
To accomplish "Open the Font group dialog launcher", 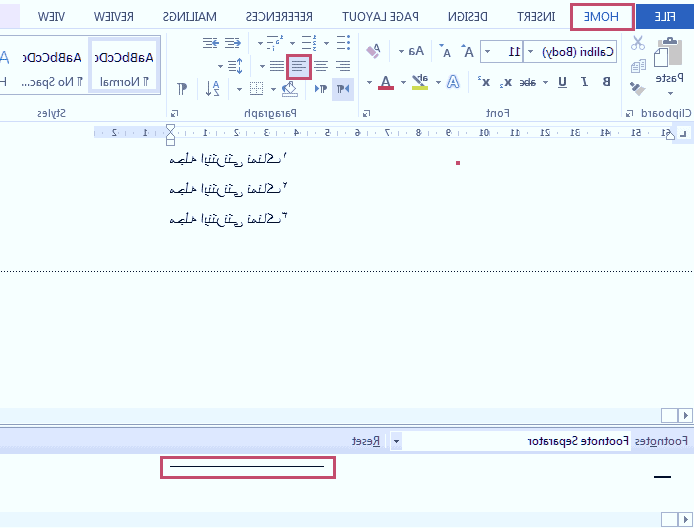I will 366,114.
